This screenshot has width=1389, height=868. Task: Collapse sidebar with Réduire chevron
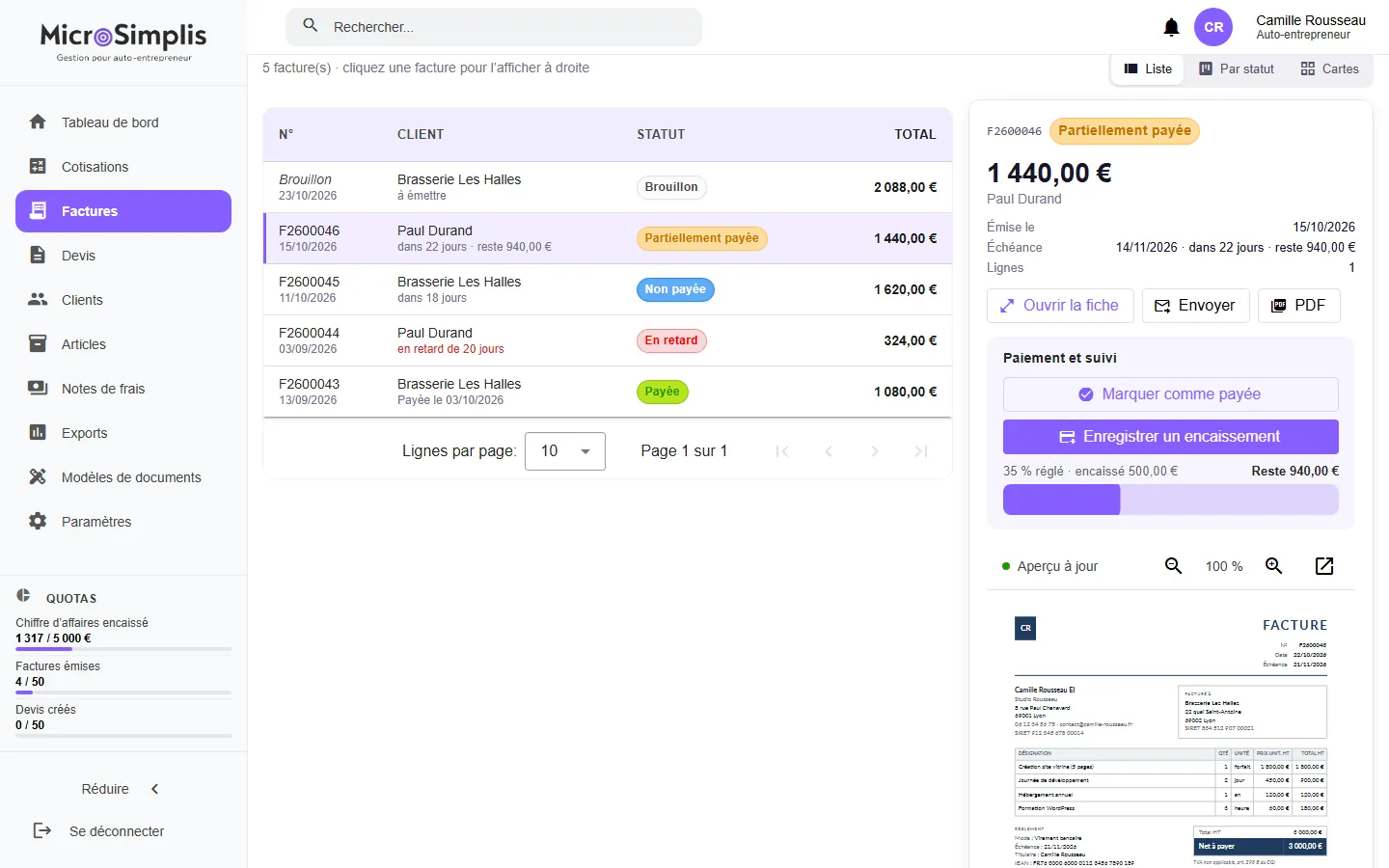tap(155, 789)
